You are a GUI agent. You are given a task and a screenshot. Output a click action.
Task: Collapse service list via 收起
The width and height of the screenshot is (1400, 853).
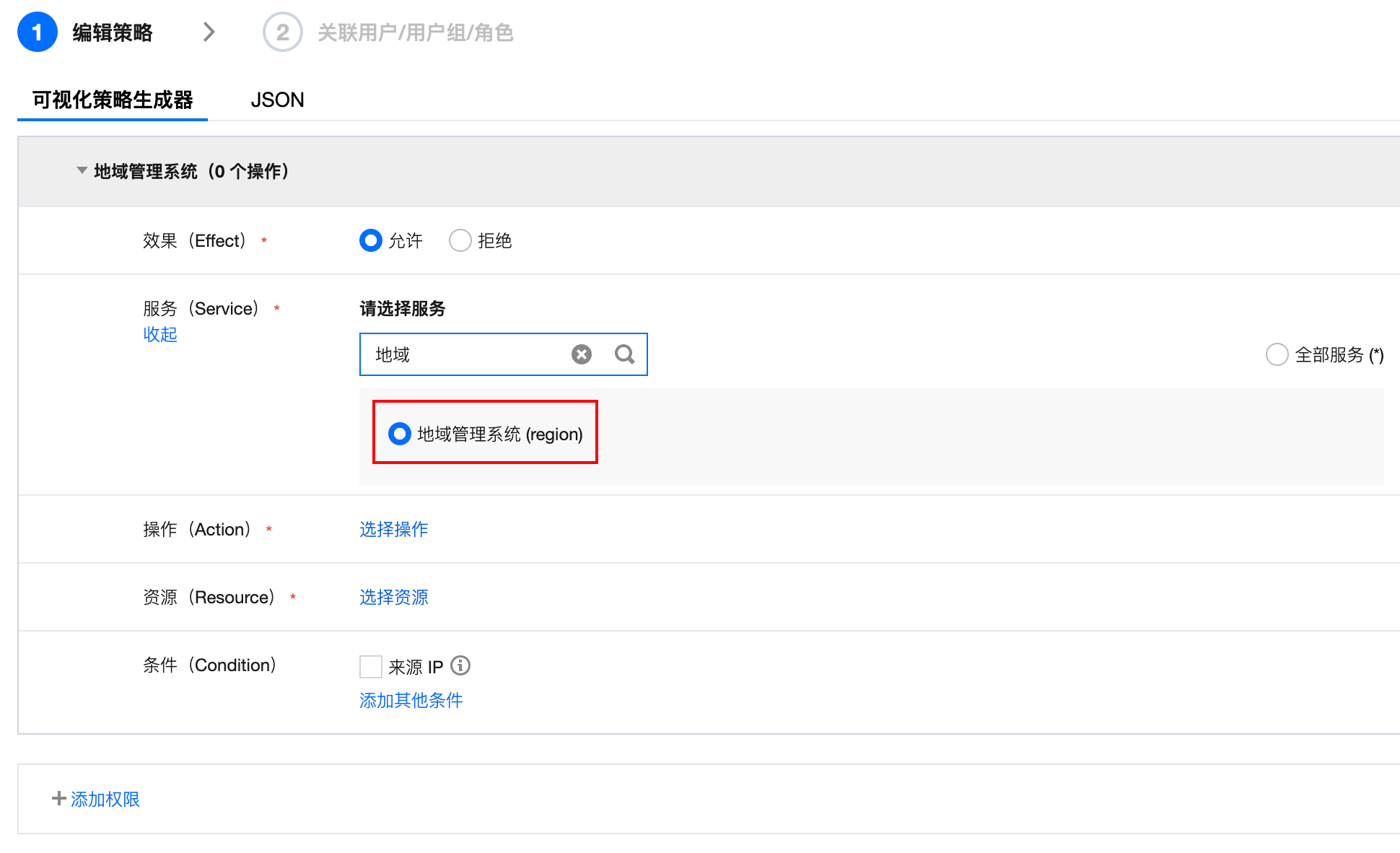[x=160, y=334]
